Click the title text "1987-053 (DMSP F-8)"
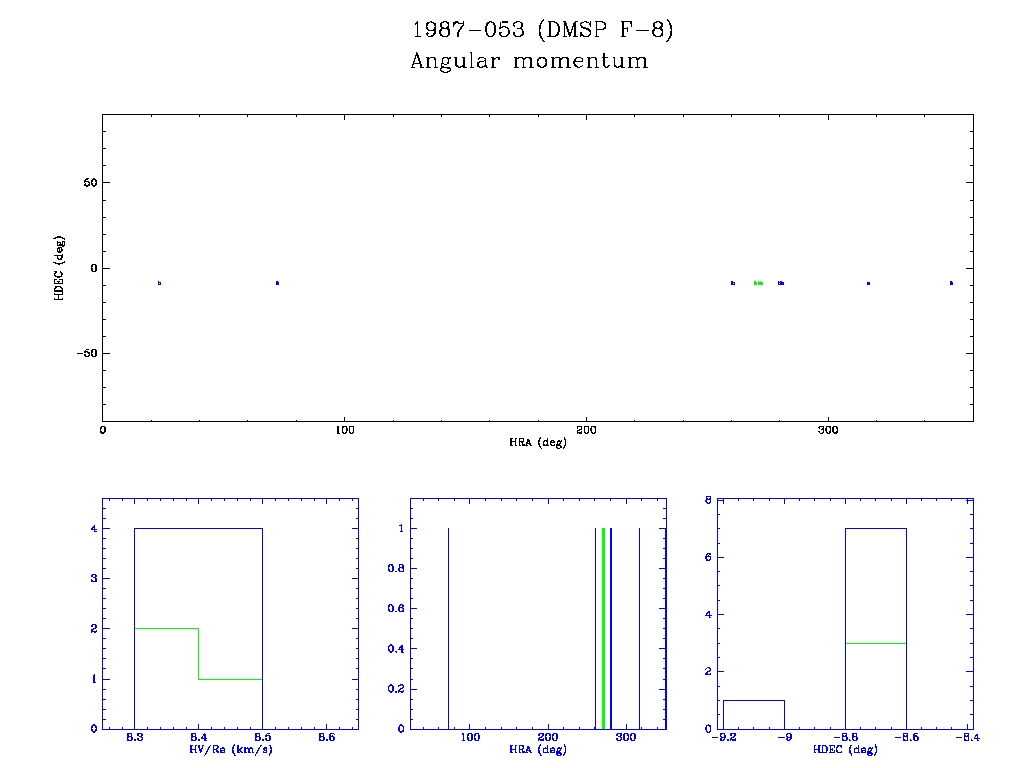Viewport: 1024px width, 768px height. tap(543, 30)
